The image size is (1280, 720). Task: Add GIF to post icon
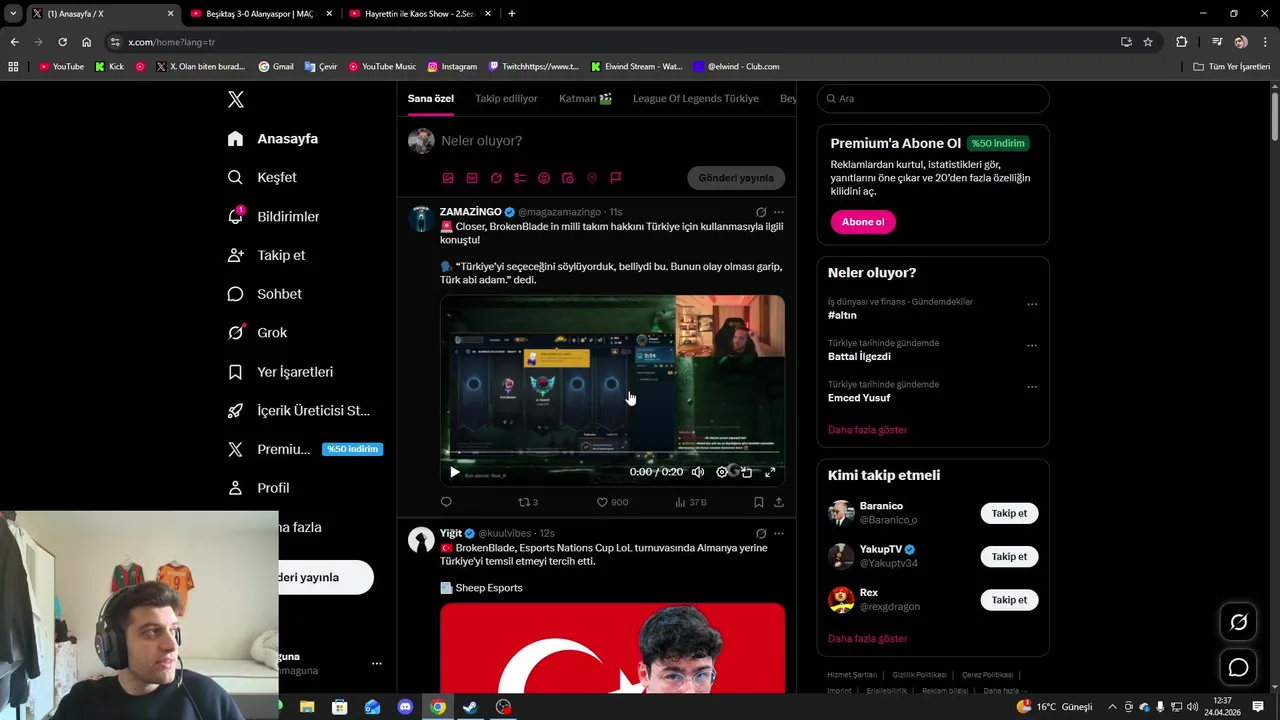(472, 178)
